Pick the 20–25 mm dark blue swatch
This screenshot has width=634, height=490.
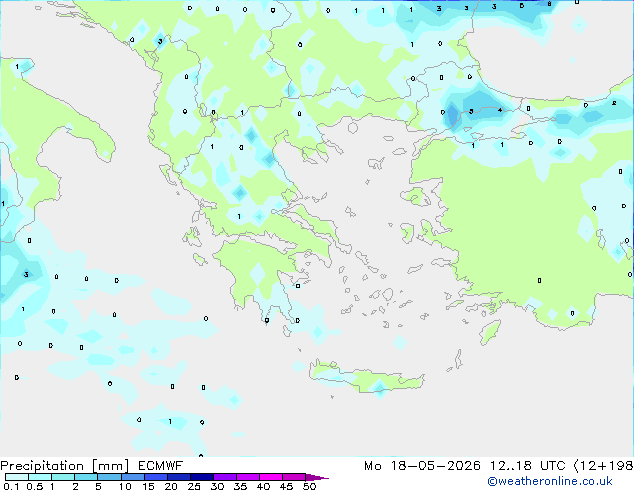click(x=179, y=477)
